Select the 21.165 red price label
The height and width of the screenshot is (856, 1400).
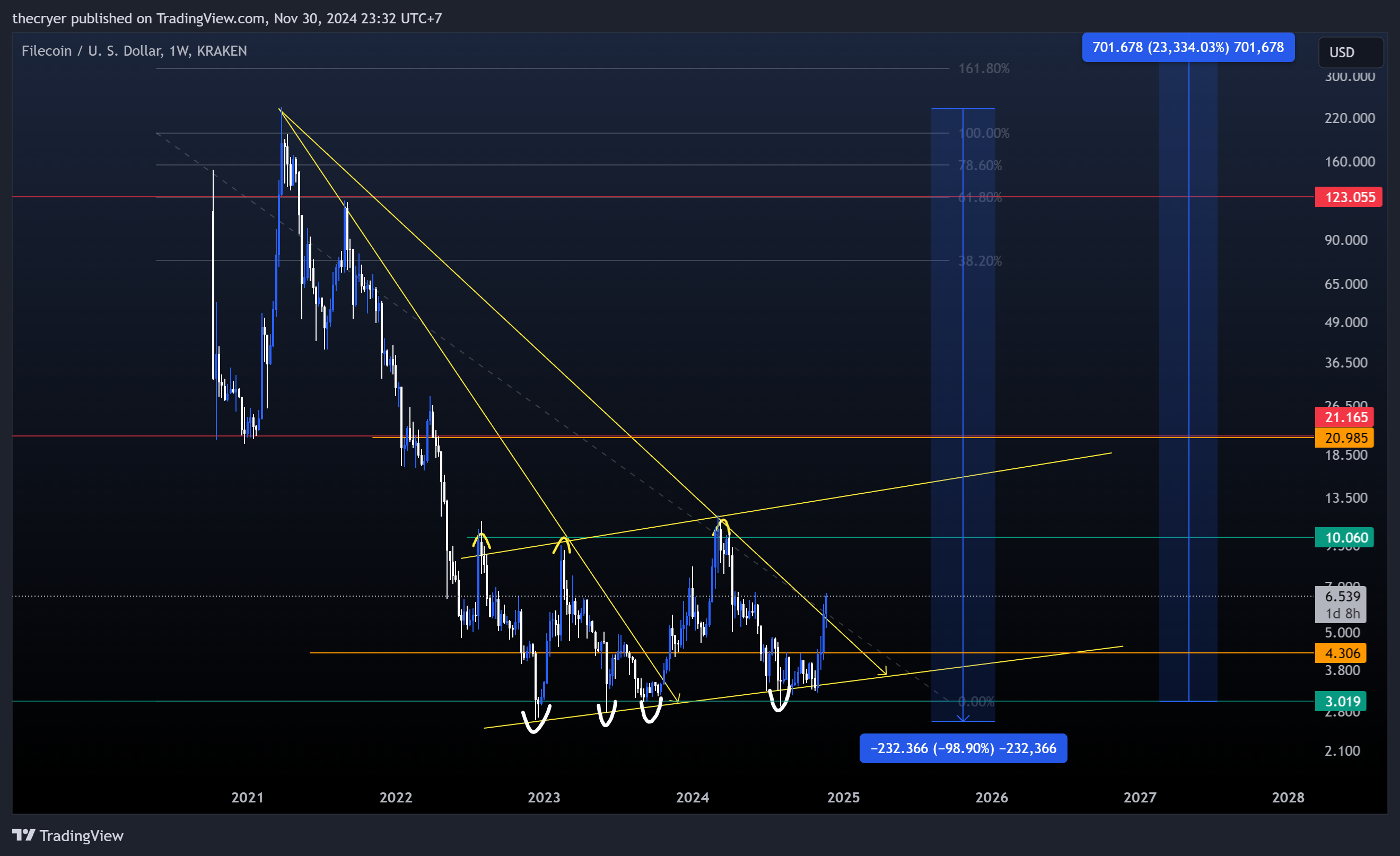(x=1344, y=417)
